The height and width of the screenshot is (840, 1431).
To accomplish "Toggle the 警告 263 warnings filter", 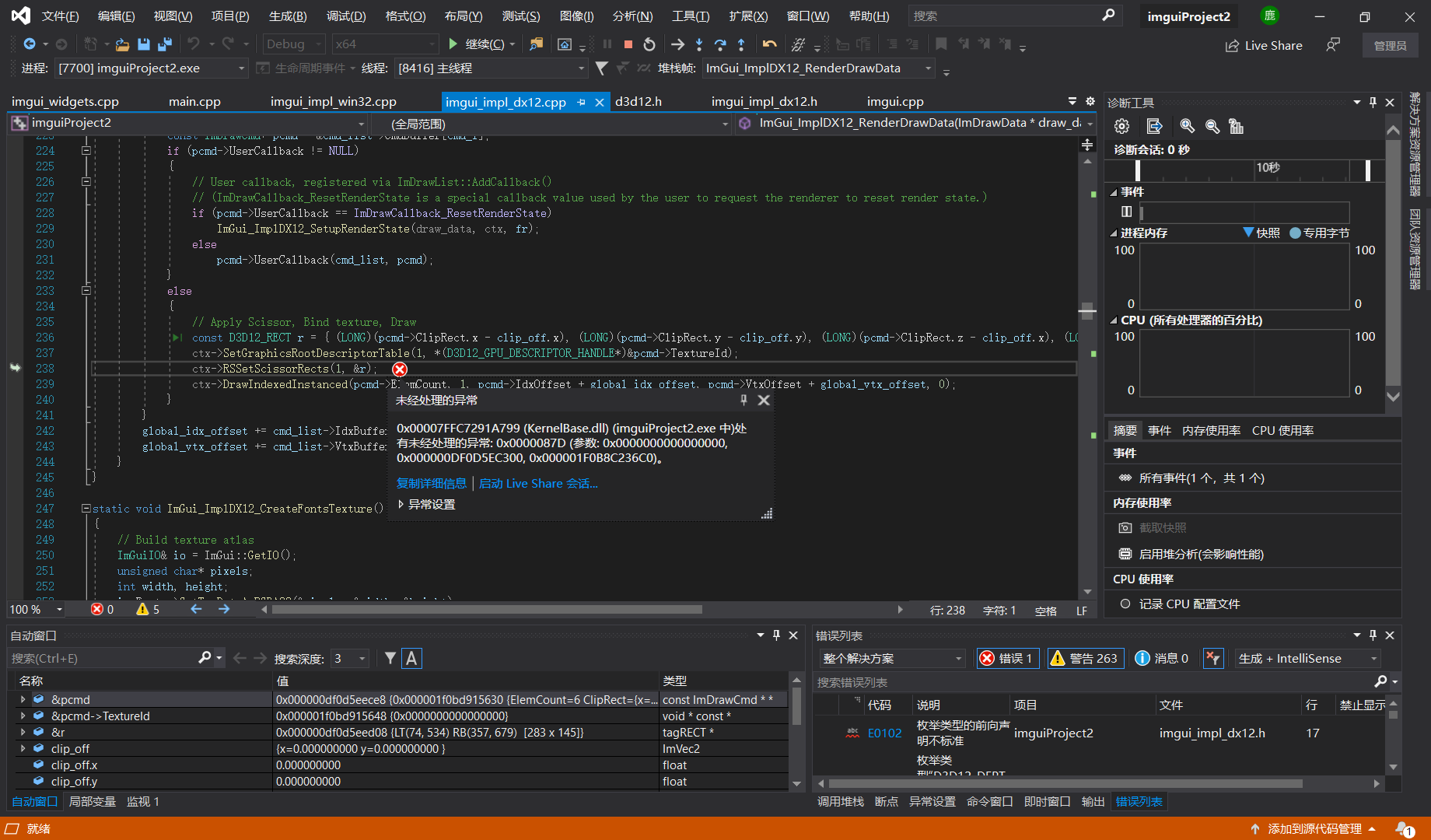I will coord(1085,658).
